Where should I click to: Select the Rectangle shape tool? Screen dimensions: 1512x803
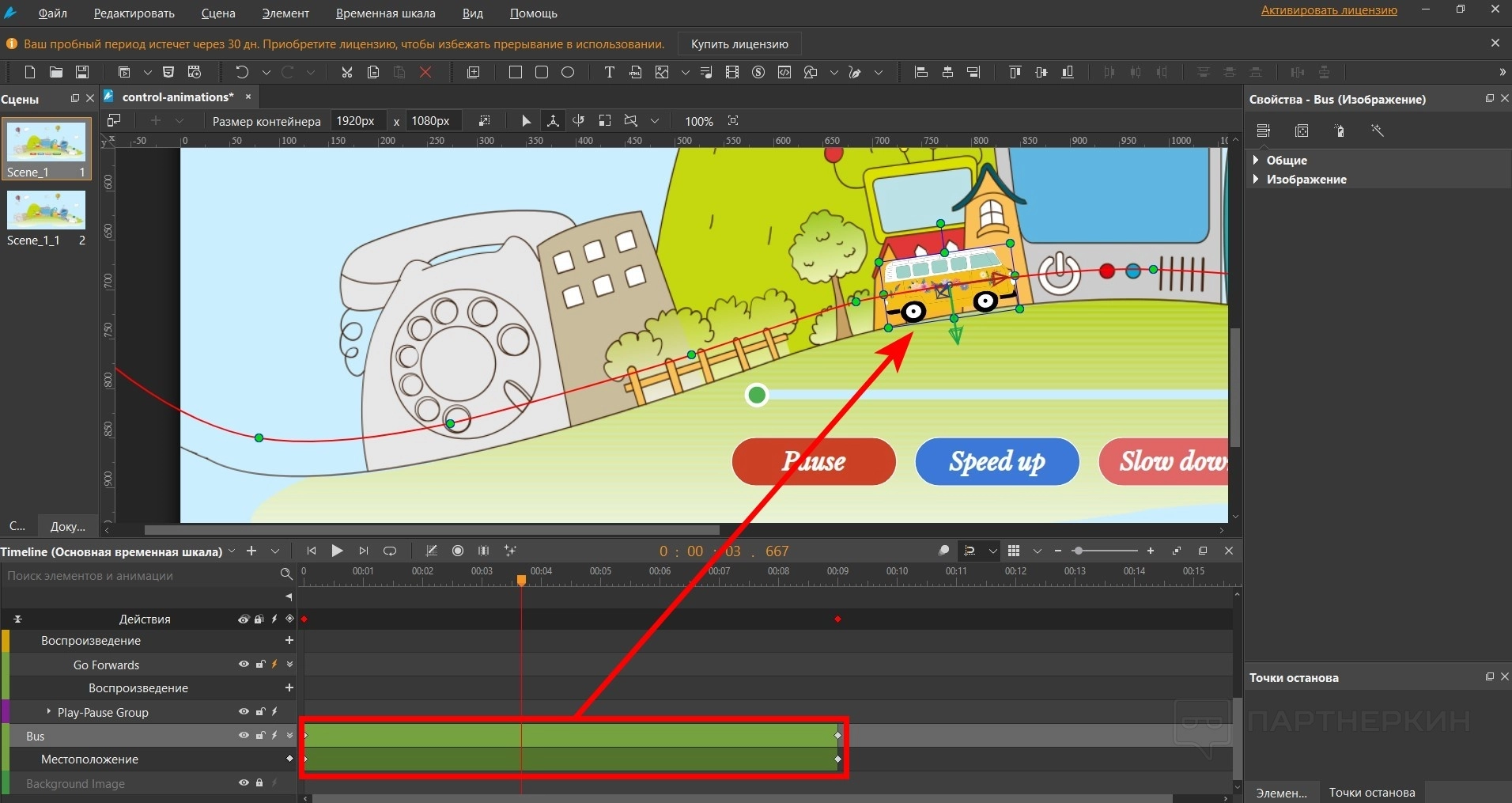pyautogui.click(x=516, y=72)
